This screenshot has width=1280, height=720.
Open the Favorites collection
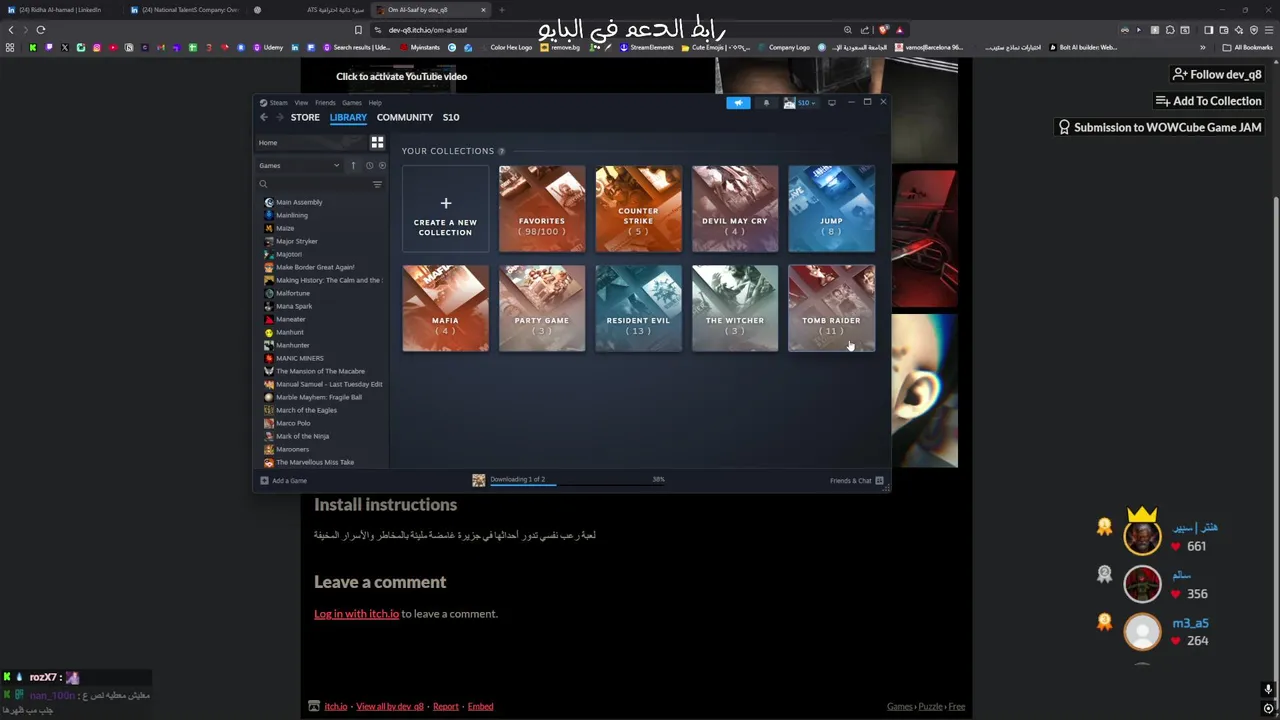542,209
